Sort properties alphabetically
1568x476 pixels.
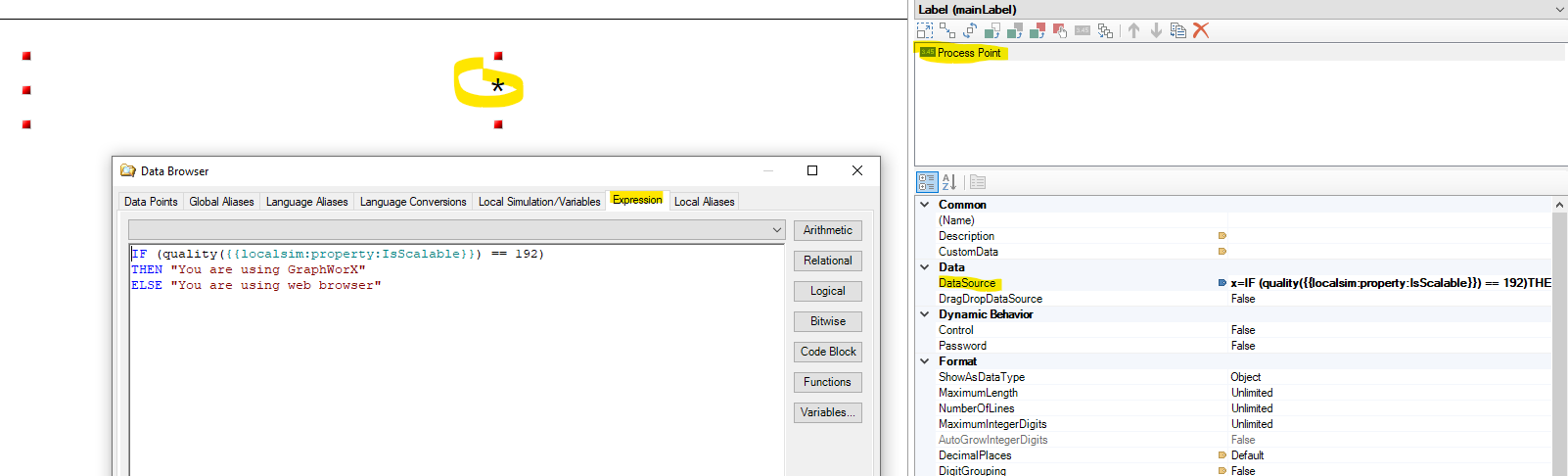click(x=948, y=182)
